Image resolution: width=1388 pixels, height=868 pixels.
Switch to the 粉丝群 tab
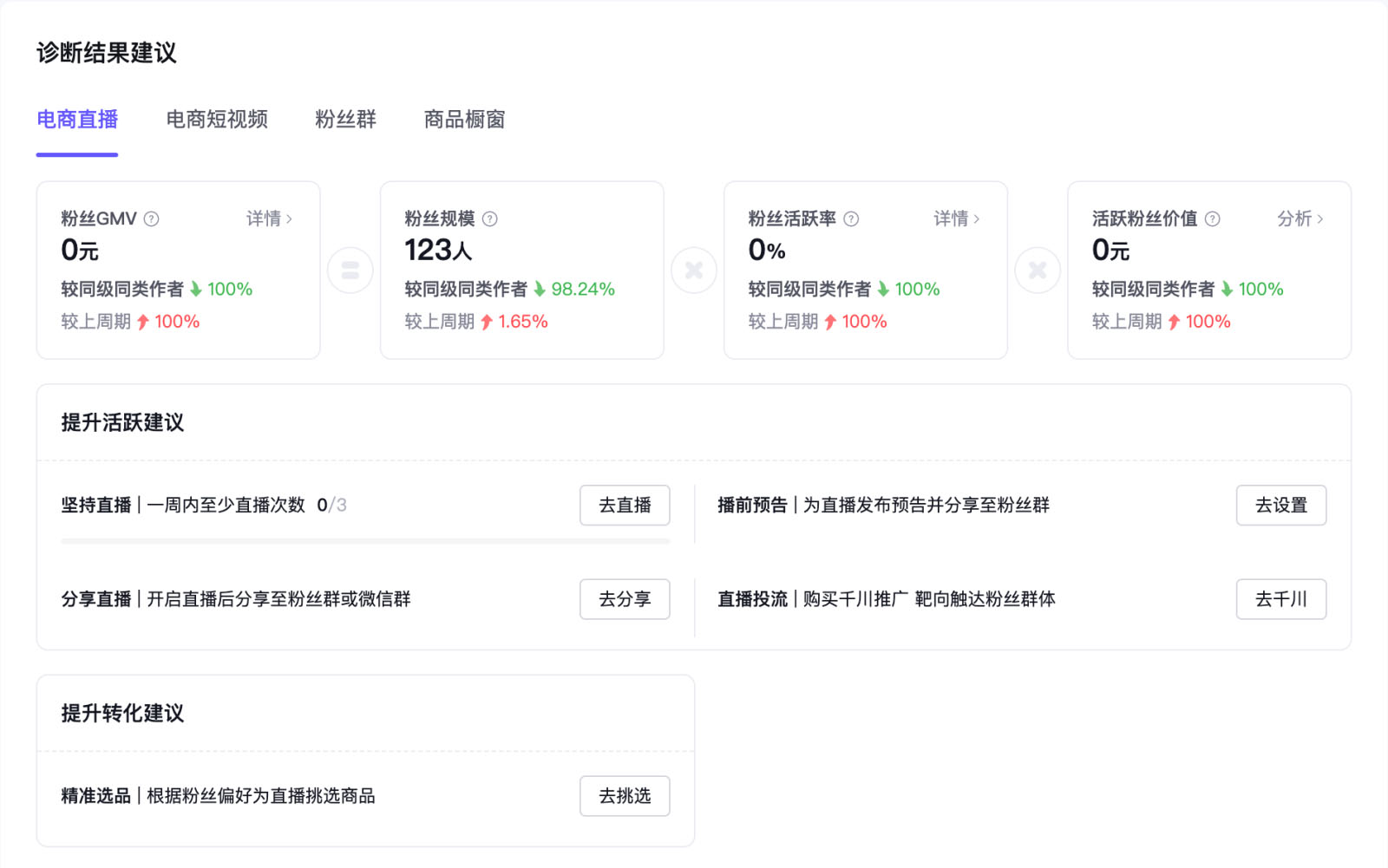tap(345, 120)
